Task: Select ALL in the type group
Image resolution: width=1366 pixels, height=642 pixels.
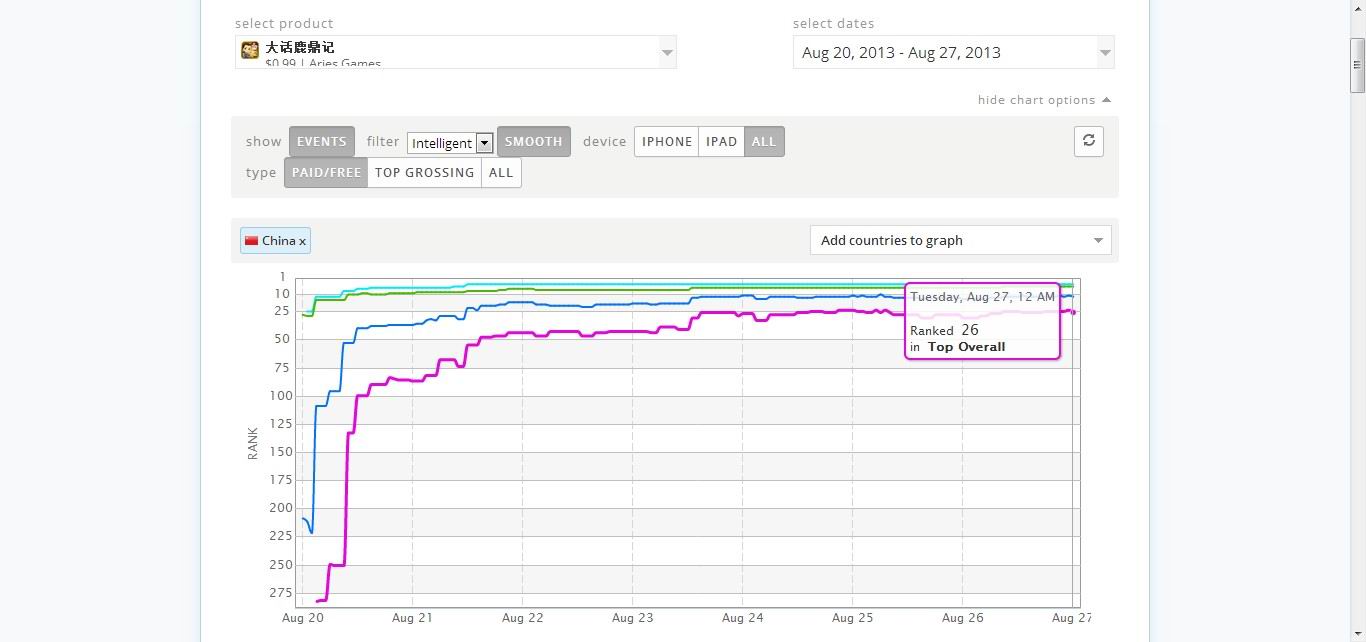Action: [501, 173]
